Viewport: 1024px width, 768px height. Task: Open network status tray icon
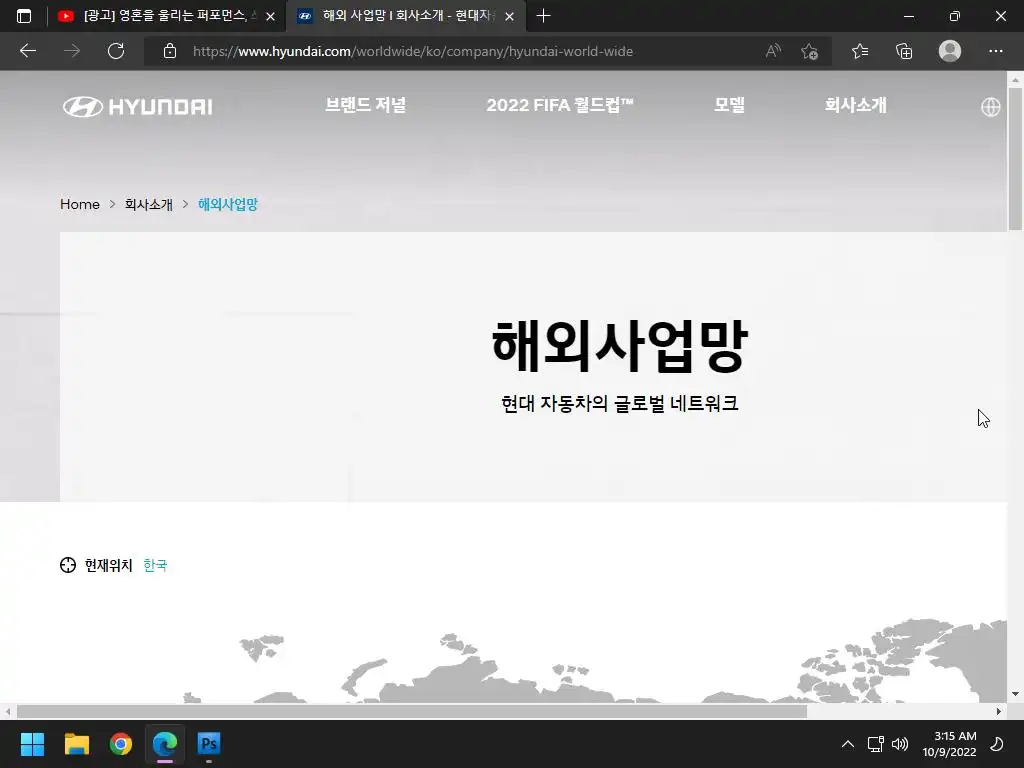875,744
